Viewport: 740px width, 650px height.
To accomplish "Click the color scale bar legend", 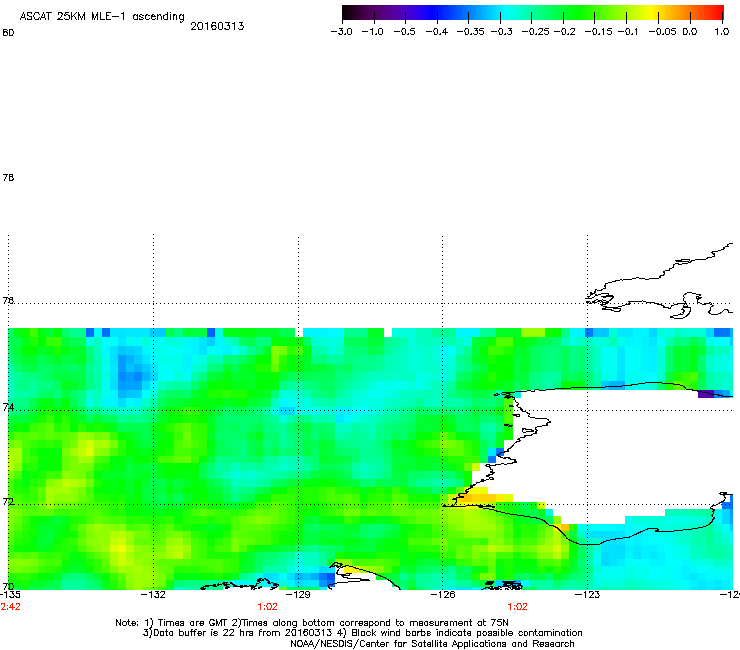I will coord(532,12).
